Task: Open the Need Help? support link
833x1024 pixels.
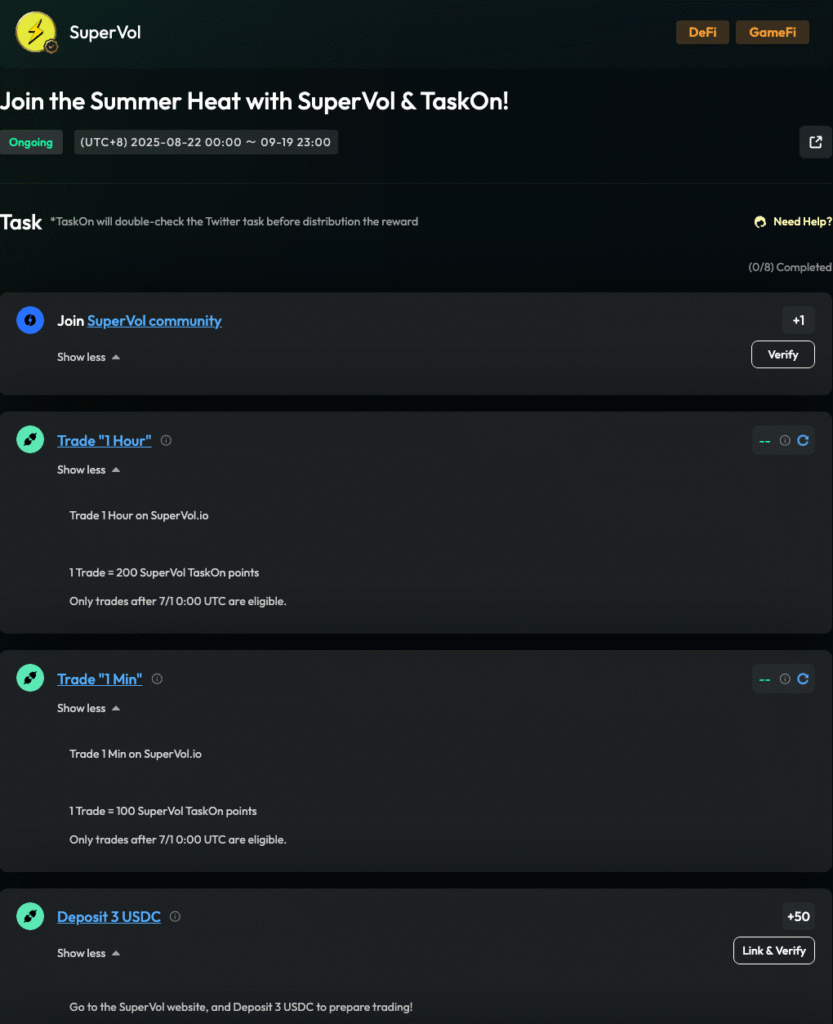Action: [793, 222]
